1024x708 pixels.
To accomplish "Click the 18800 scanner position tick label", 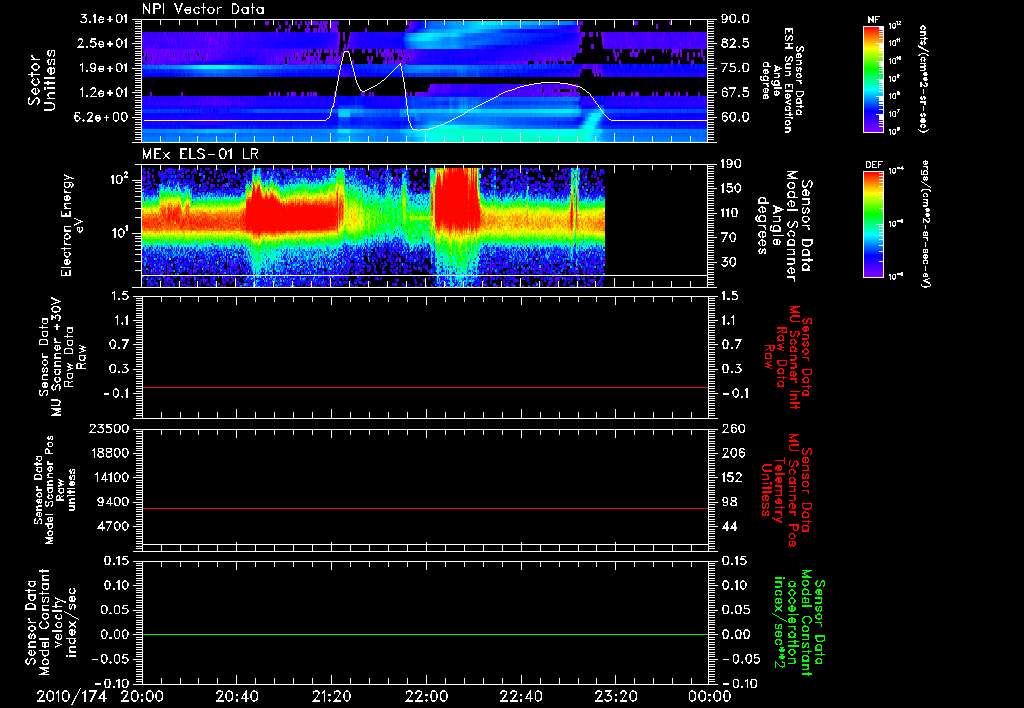I will [110, 453].
